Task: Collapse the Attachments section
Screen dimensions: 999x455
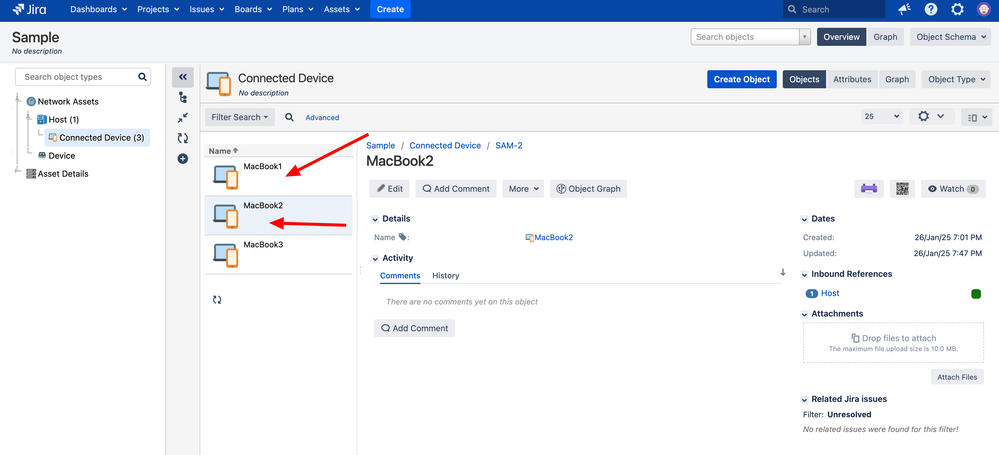Action: coord(803,314)
